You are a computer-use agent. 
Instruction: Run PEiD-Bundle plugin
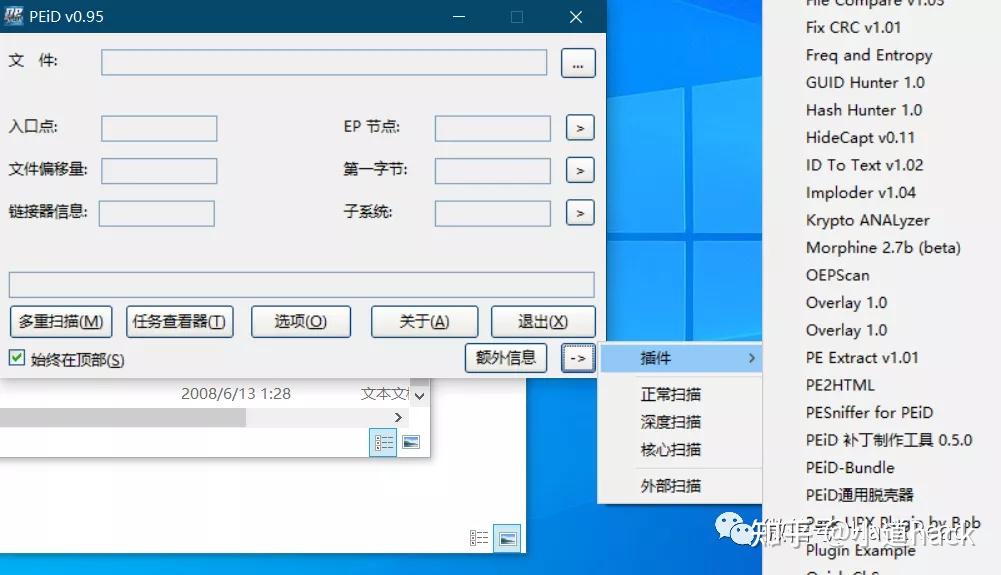(x=850, y=467)
